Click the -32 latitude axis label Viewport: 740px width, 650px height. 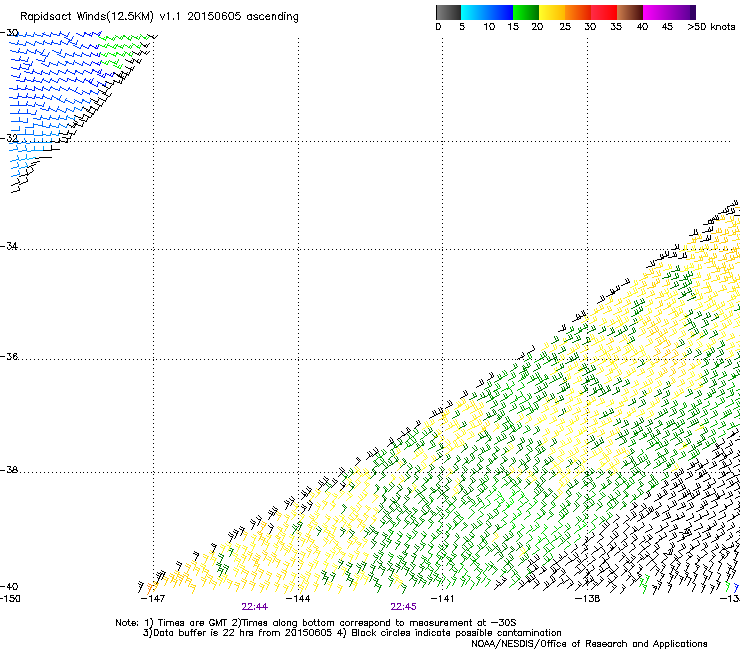click(x=9, y=138)
